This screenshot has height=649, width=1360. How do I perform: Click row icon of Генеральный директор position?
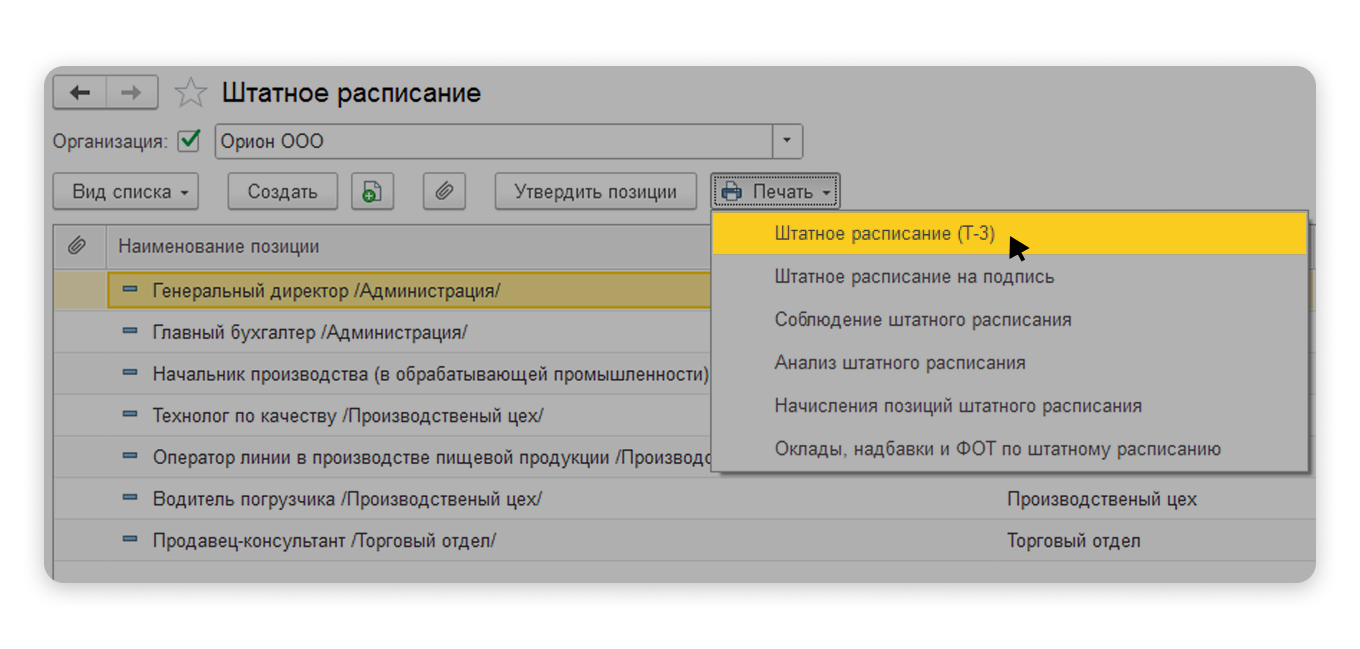[x=129, y=290]
